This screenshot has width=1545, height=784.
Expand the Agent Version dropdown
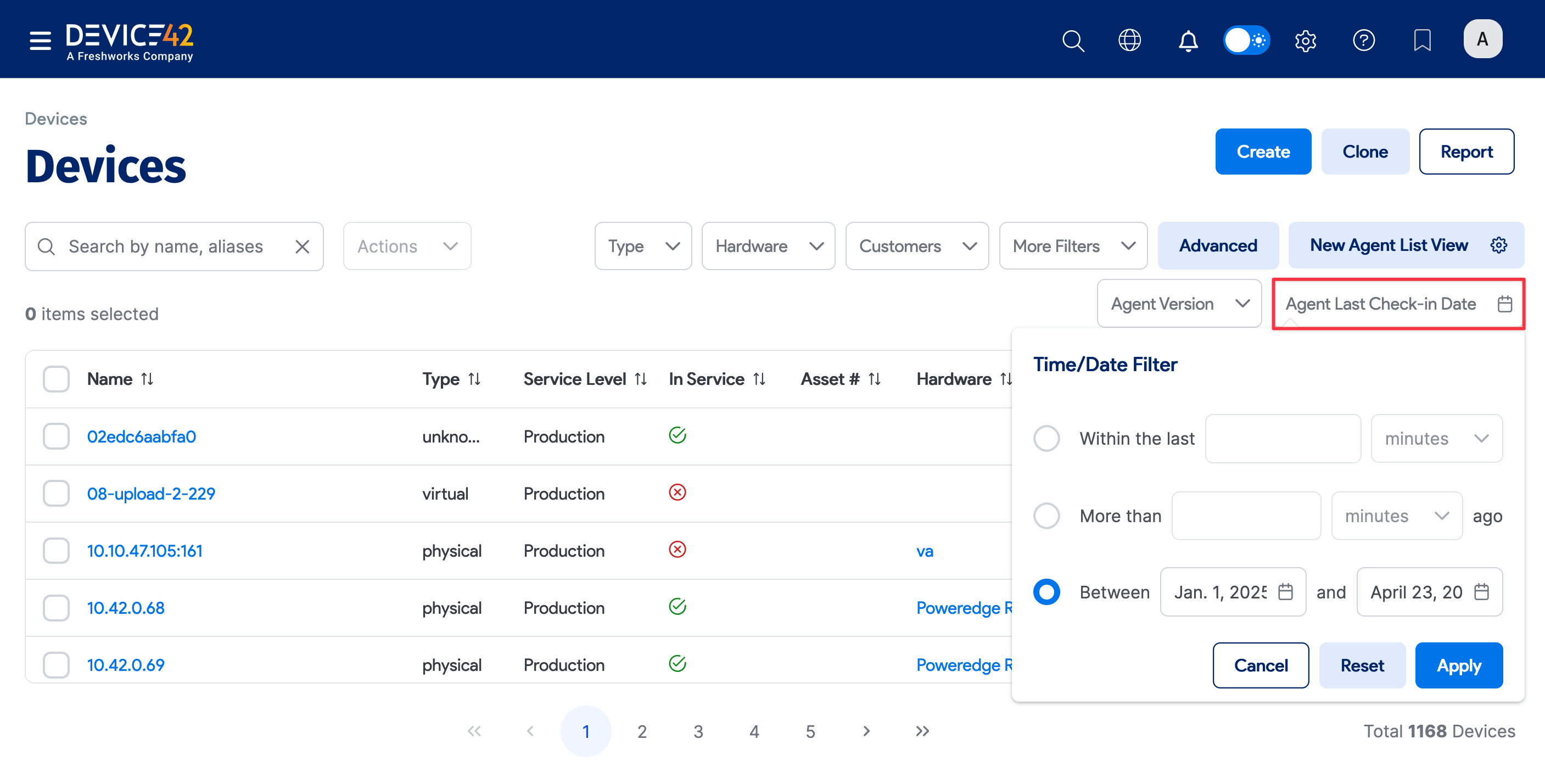(1179, 304)
